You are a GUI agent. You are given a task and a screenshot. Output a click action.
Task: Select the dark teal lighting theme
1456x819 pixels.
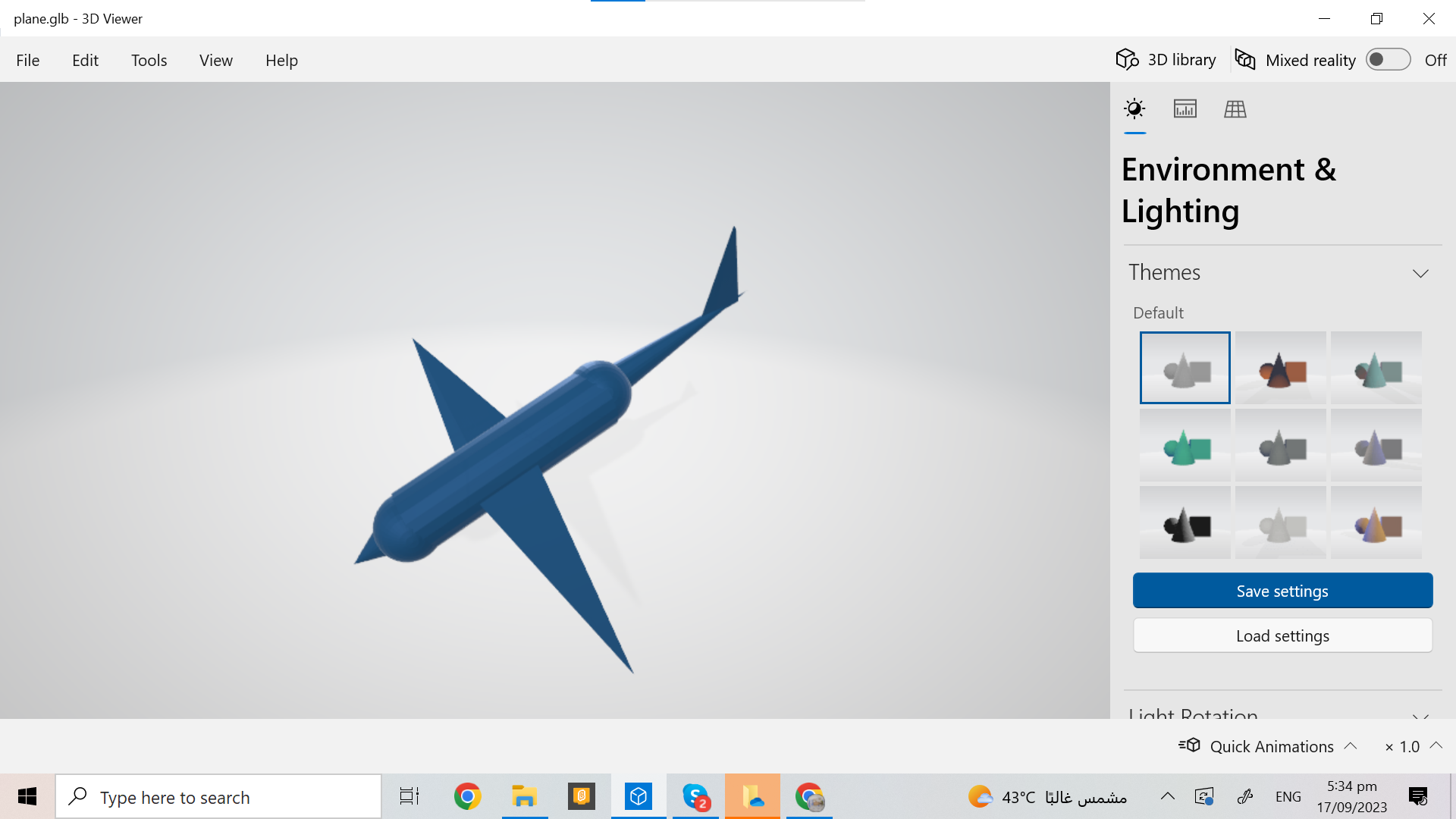click(x=1376, y=368)
